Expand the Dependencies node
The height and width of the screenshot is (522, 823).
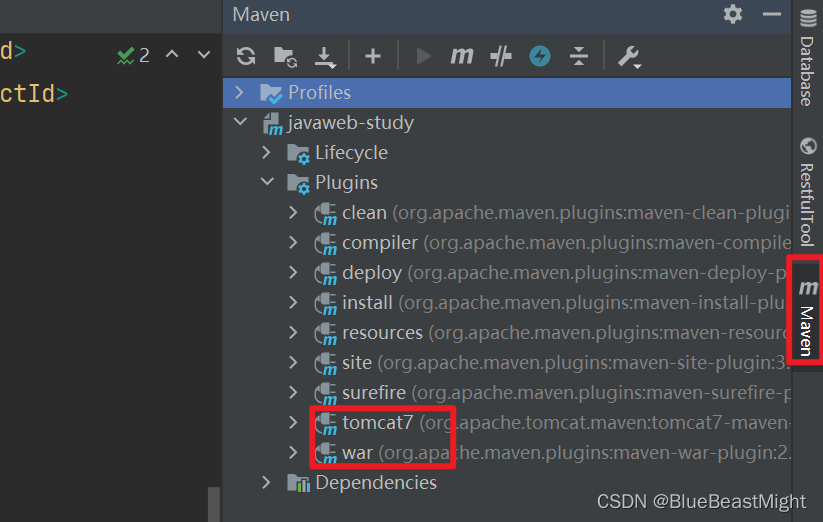[266, 482]
